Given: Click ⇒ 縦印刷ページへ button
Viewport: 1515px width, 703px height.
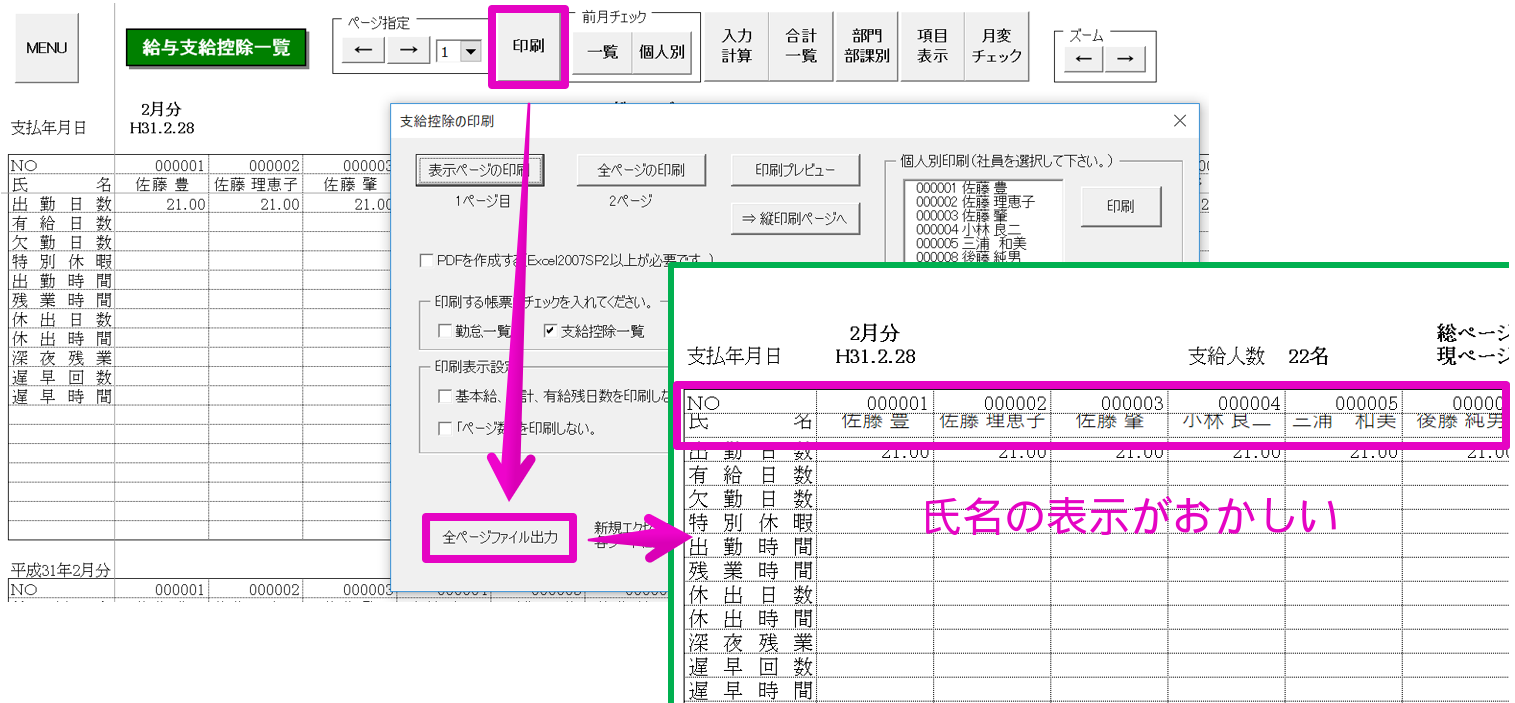Looking at the screenshot, I should click(x=795, y=217).
